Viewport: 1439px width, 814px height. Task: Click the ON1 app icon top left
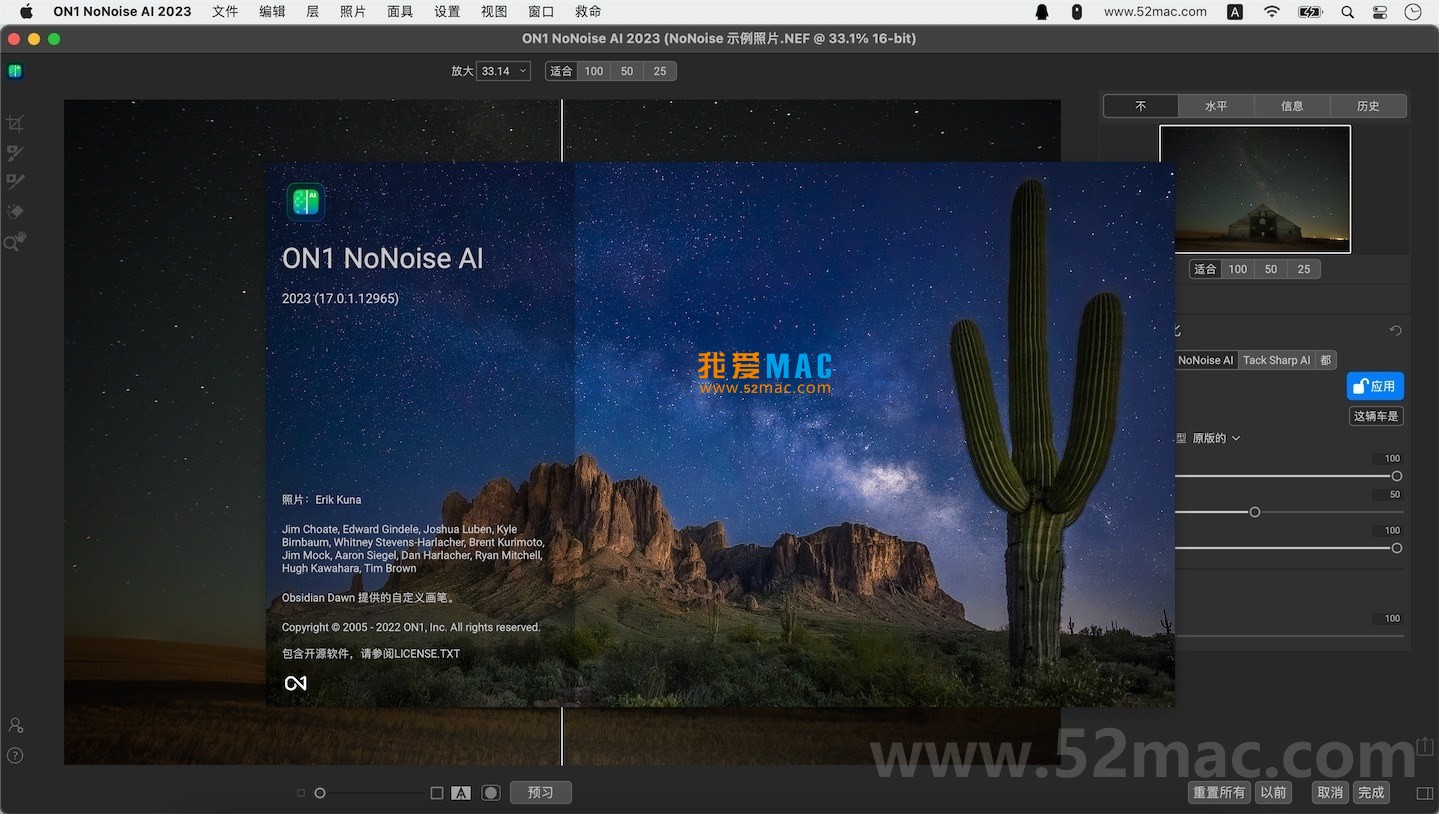(x=15, y=71)
